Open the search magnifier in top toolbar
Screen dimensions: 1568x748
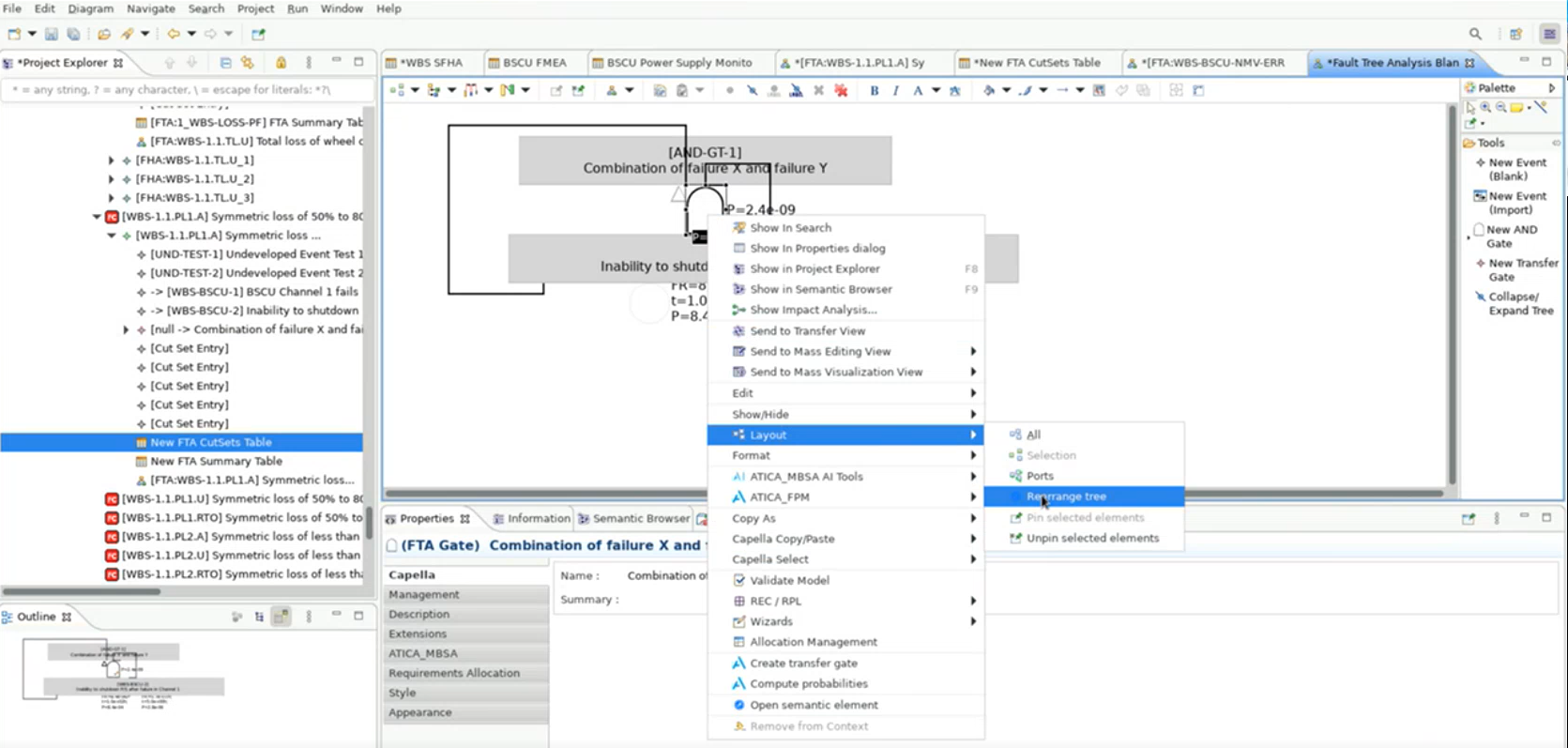(x=1476, y=34)
